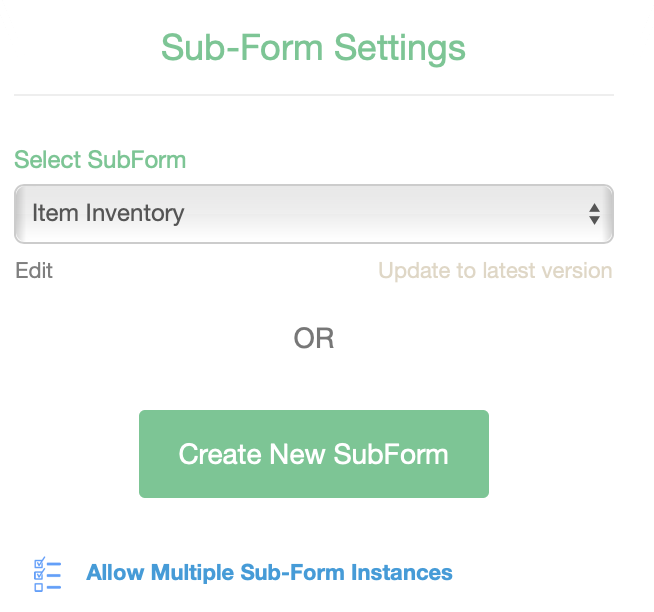
Task: Click the Select SubForm label
Action: click(100, 160)
